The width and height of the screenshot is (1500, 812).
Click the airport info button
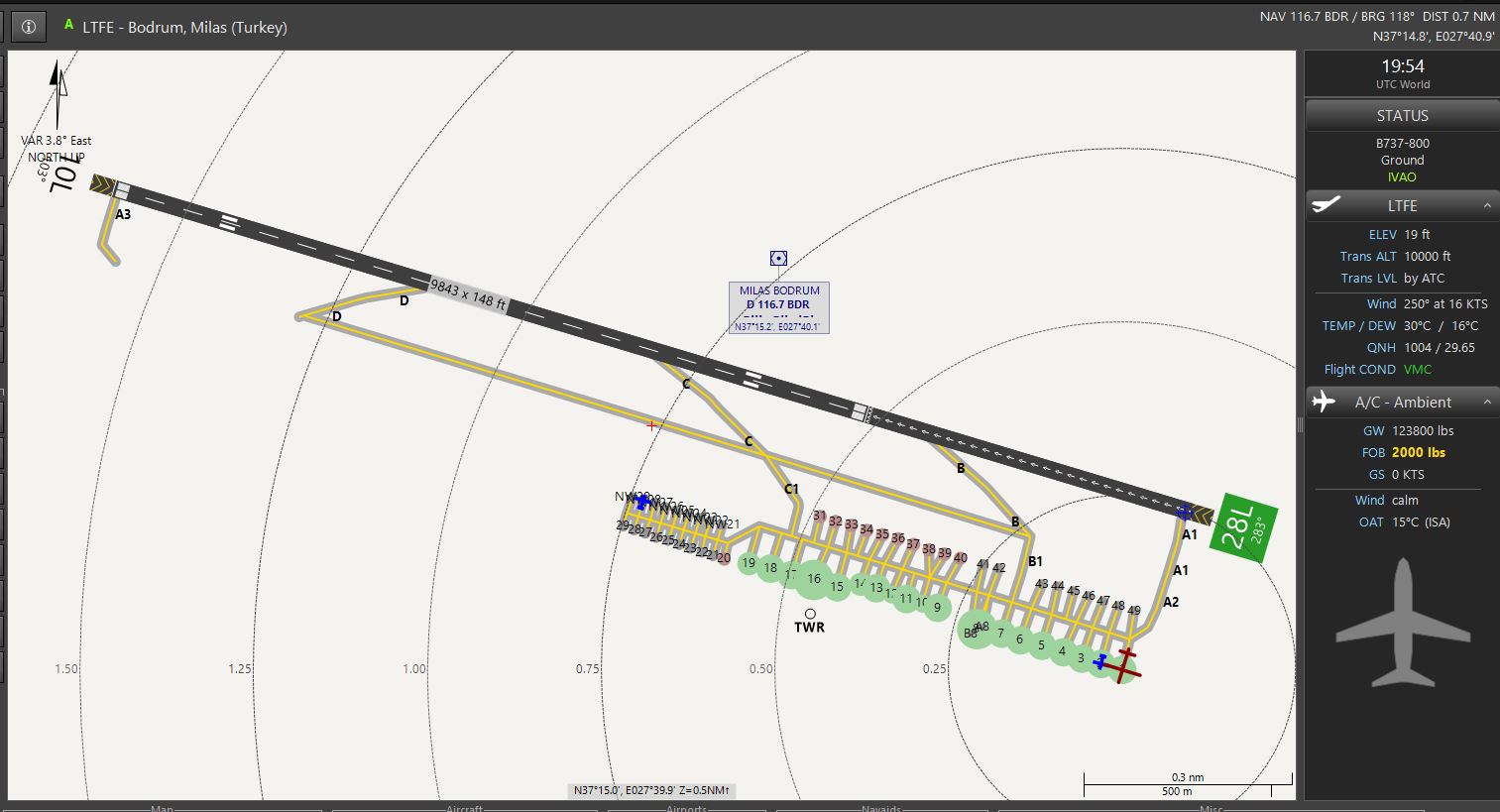pos(29,27)
